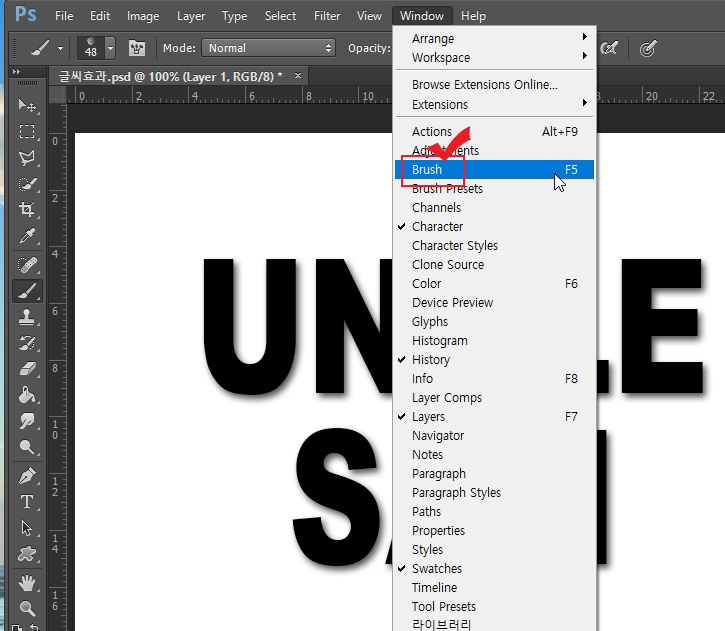This screenshot has height=631, width=725.
Task: Select the Paint Bucket tool
Action: [x=27, y=395]
